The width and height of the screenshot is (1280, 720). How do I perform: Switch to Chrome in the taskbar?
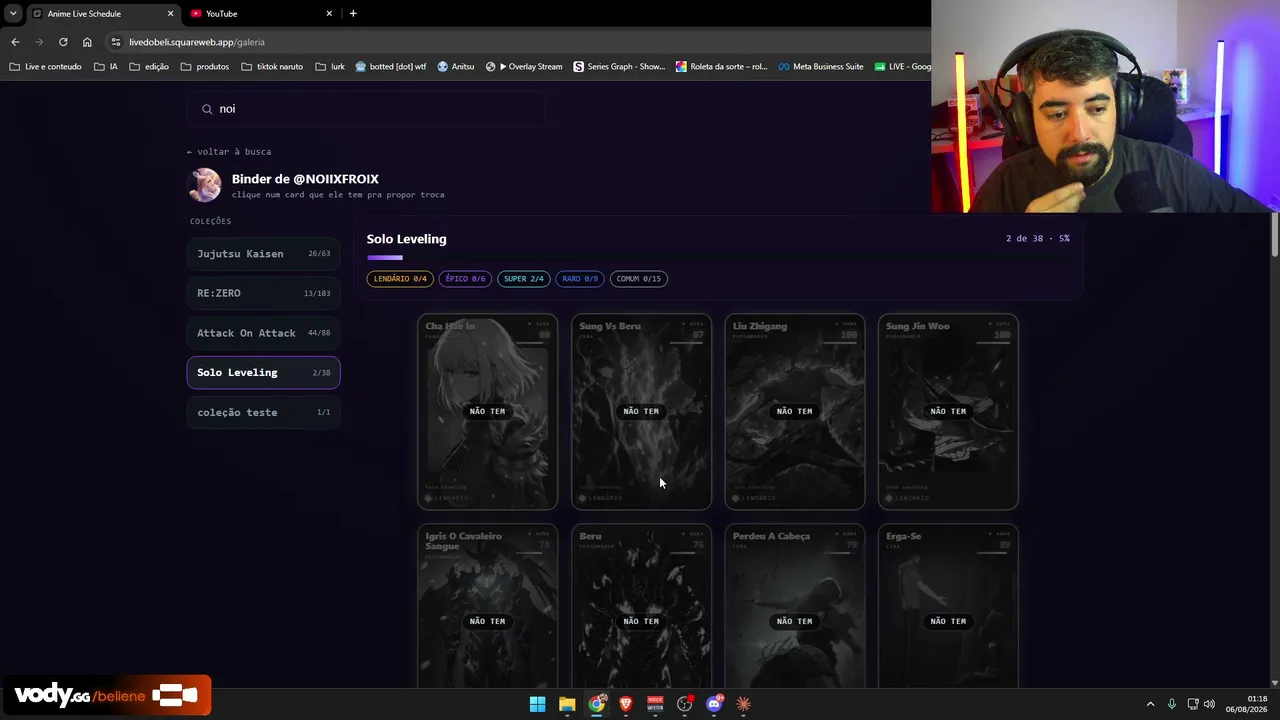597,704
